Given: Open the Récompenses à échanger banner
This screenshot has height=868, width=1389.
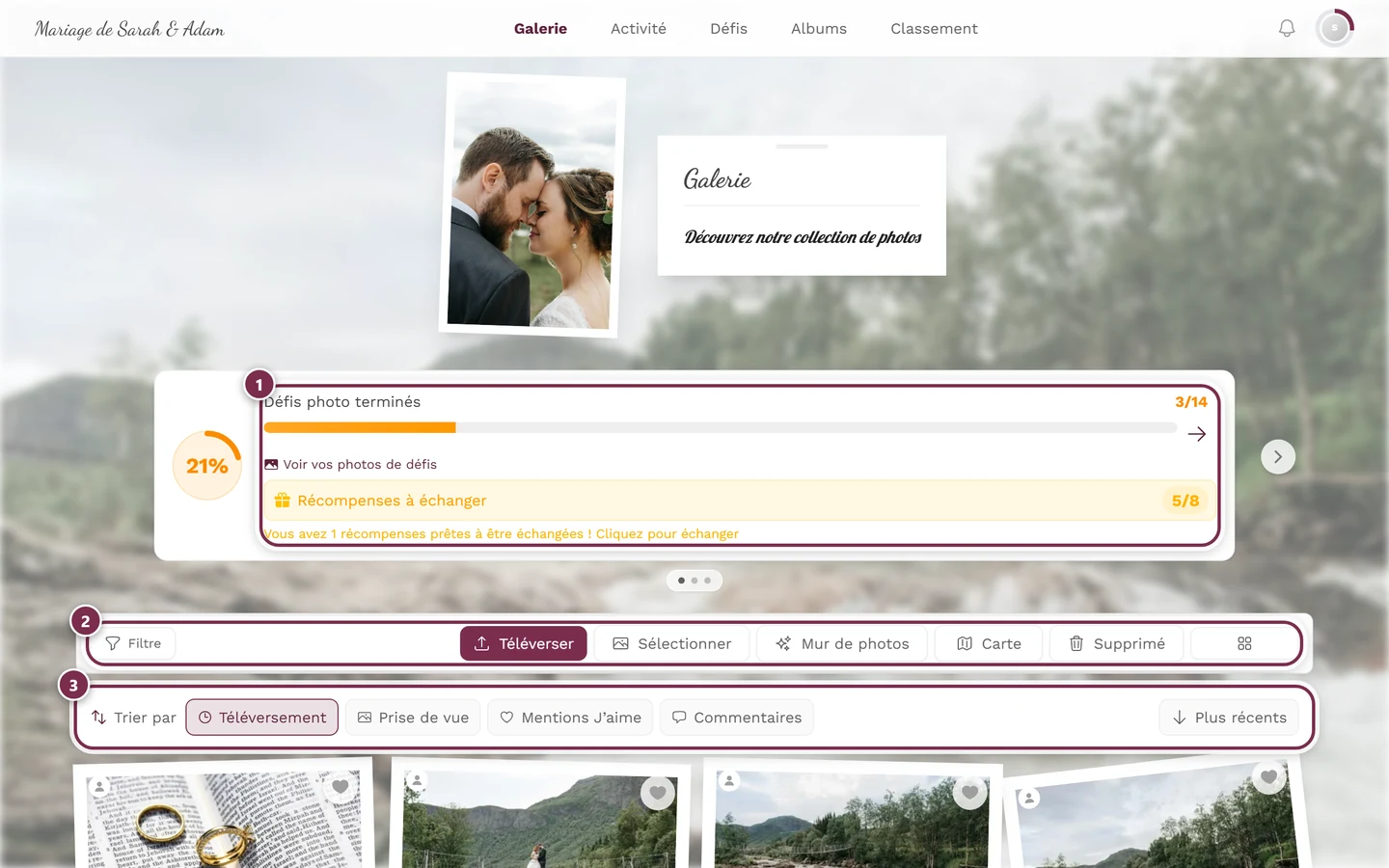Looking at the screenshot, I should pyautogui.click(x=738, y=501).
